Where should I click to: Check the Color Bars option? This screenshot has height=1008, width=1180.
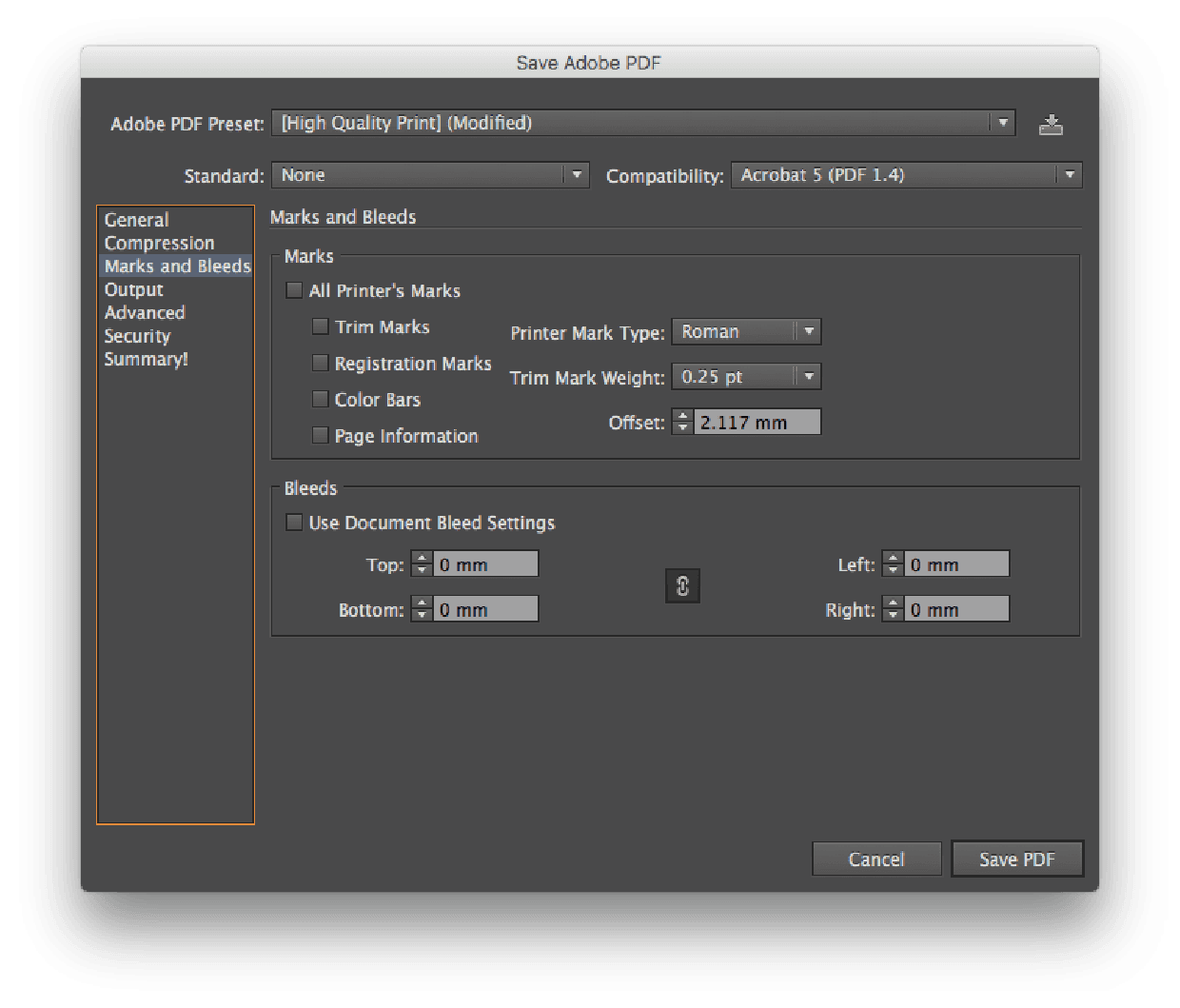[x=320, y=399]
